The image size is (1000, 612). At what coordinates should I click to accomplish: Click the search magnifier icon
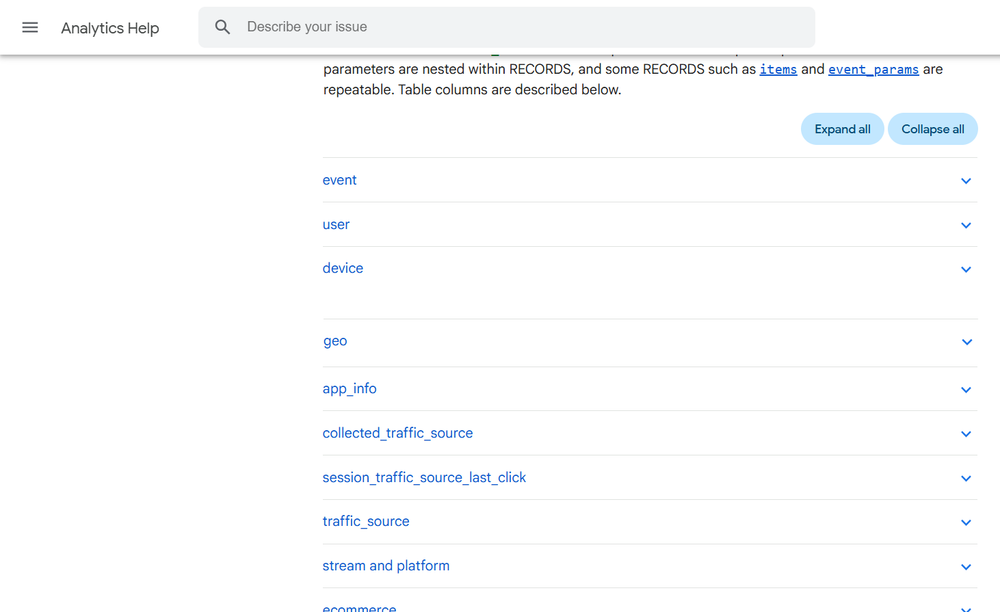(223, 28)
